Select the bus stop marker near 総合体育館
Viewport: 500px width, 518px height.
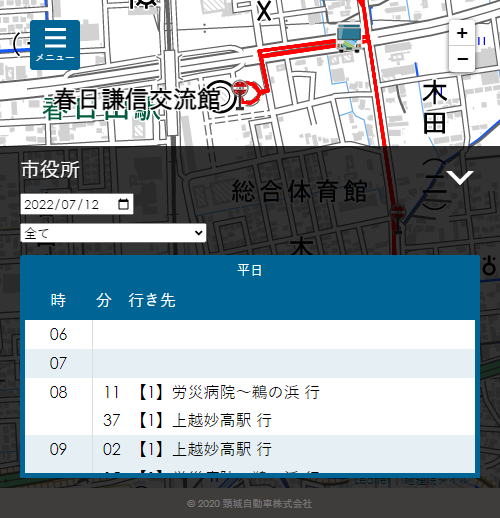click(397, 219)
